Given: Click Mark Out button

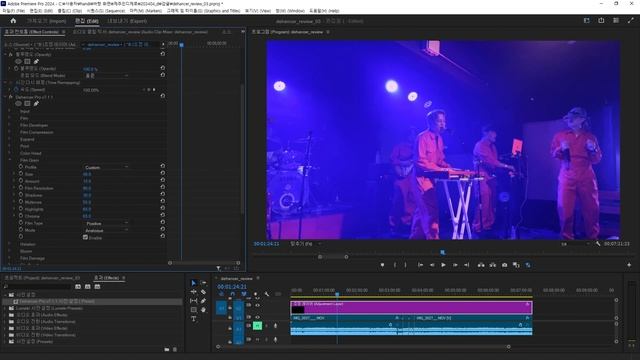Looking at the screenshot, I should tap(405, 265).
